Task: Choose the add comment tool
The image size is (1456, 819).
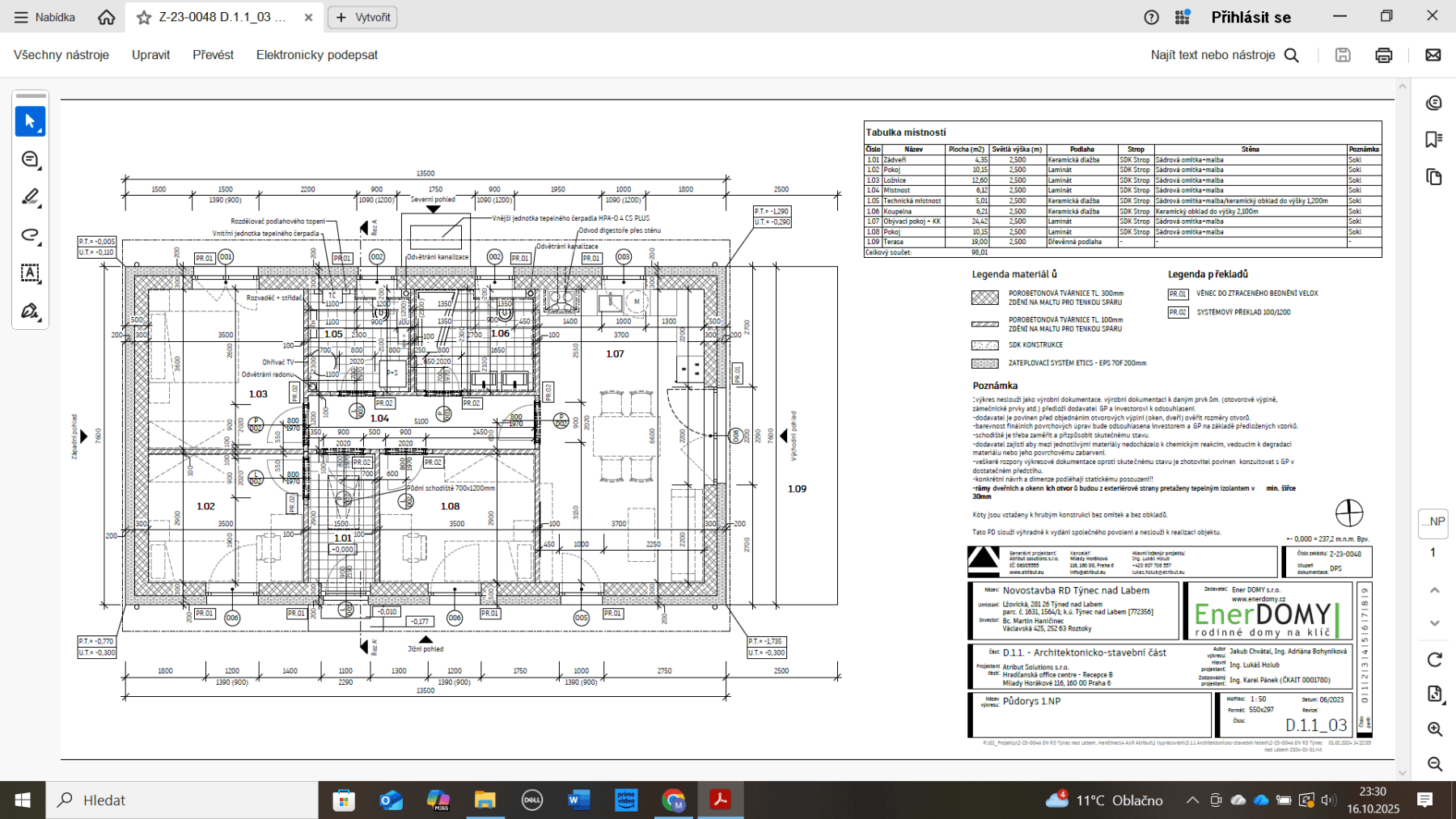Action: [30, 160]
